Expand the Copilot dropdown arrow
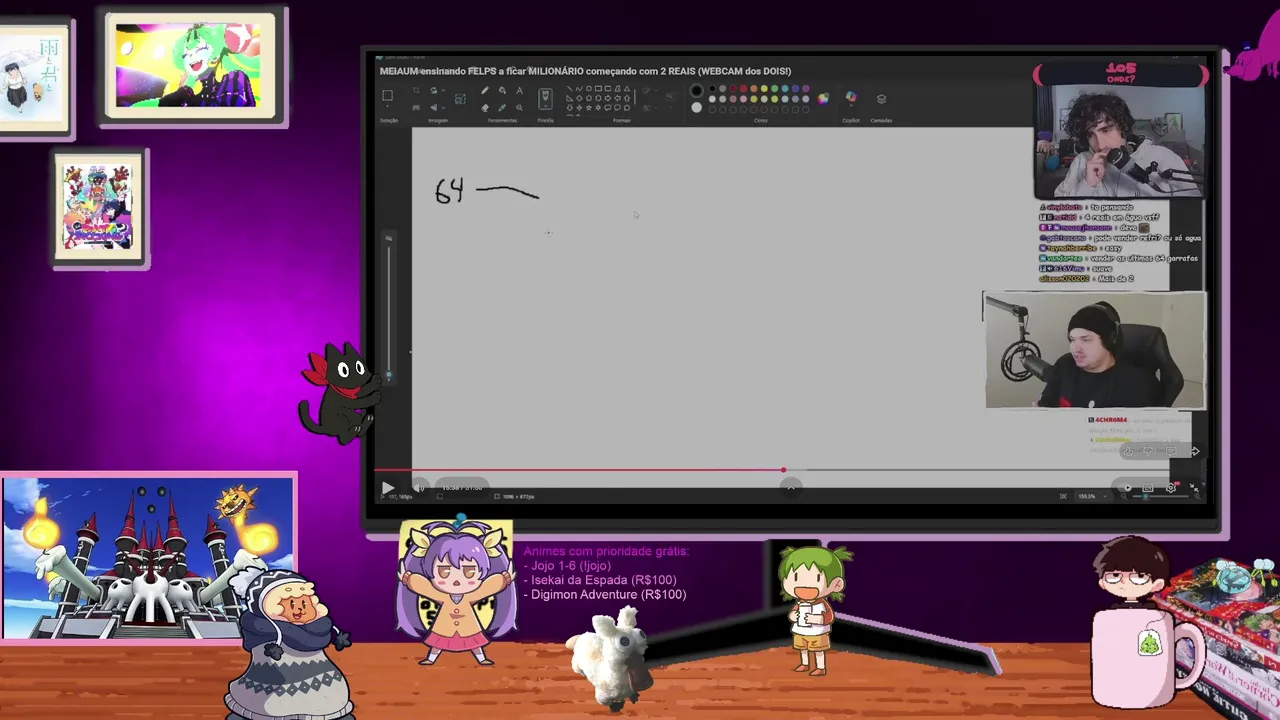The height and width of the screenshot is (720, 1280). pos(851,106)
